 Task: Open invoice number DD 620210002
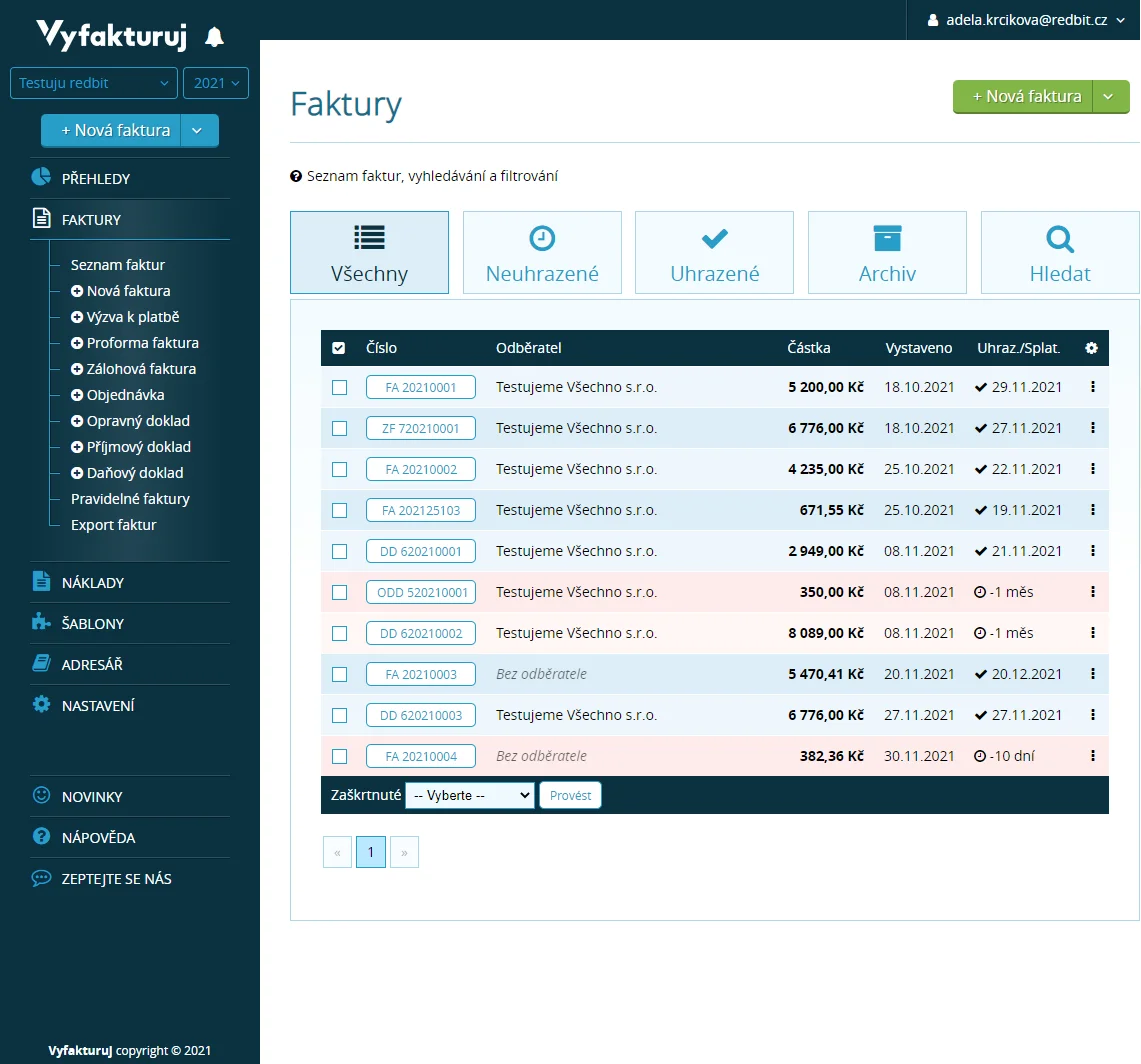pos(421,633)
